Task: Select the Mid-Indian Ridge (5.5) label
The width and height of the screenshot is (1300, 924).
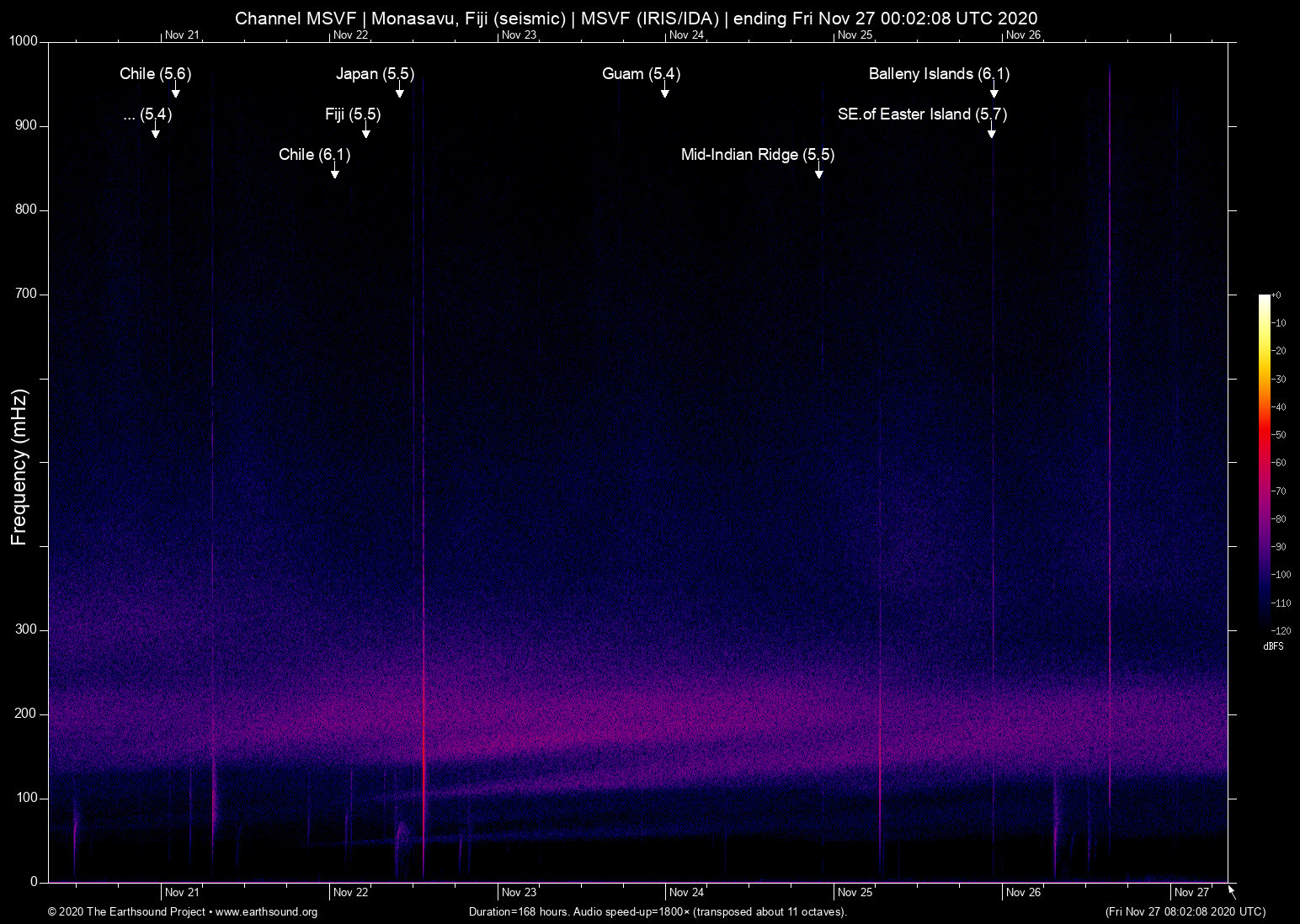Action: 758,155
